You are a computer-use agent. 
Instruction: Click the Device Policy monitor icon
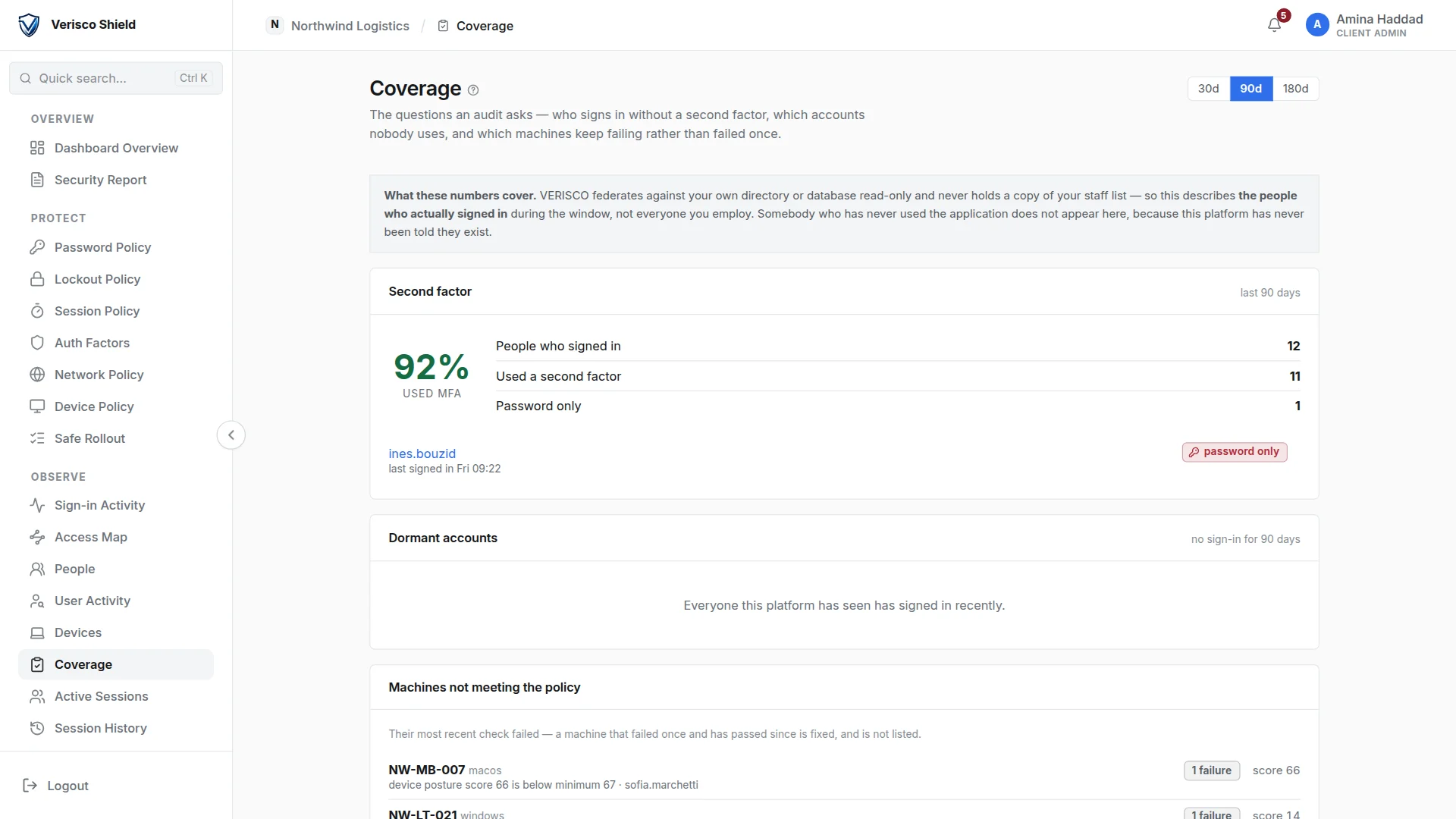[37, 406]
